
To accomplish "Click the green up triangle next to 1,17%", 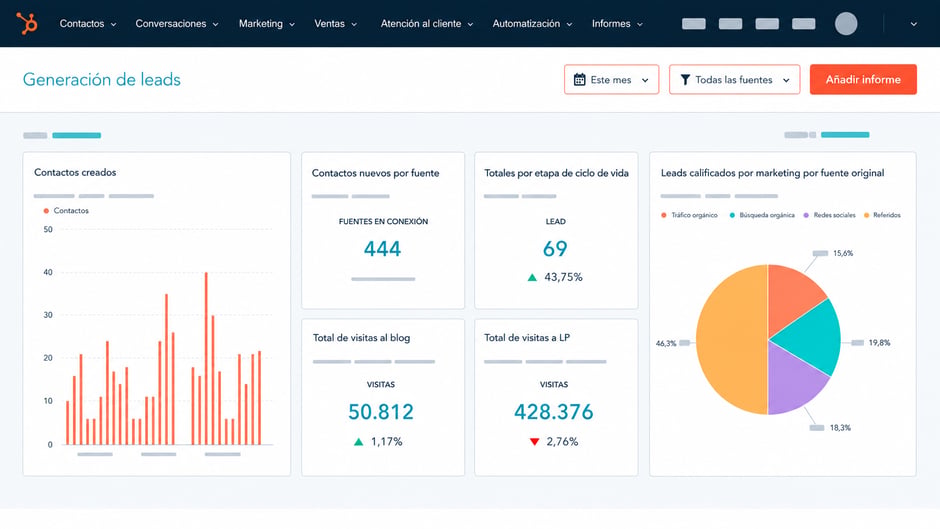I will point(358,442).
